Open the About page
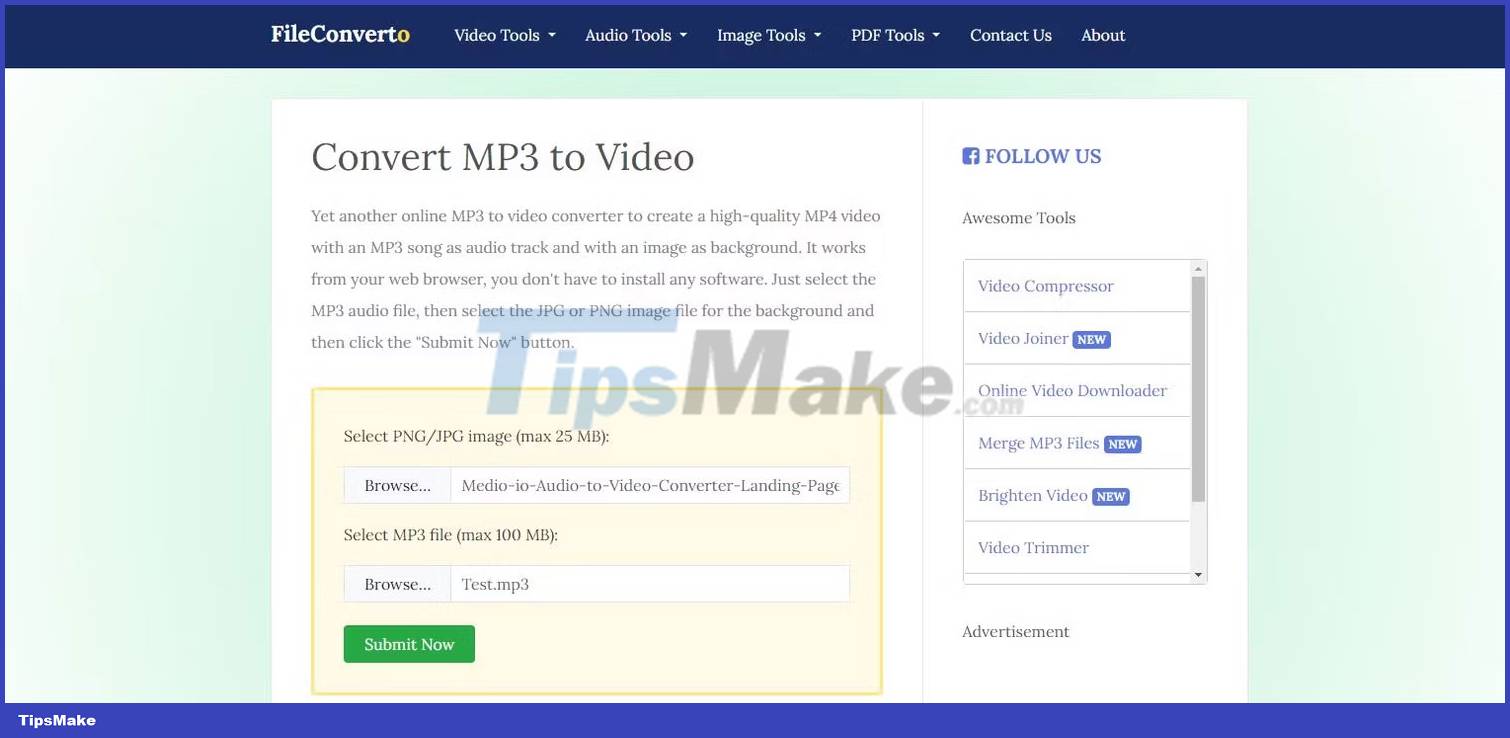 (1102, 35)
